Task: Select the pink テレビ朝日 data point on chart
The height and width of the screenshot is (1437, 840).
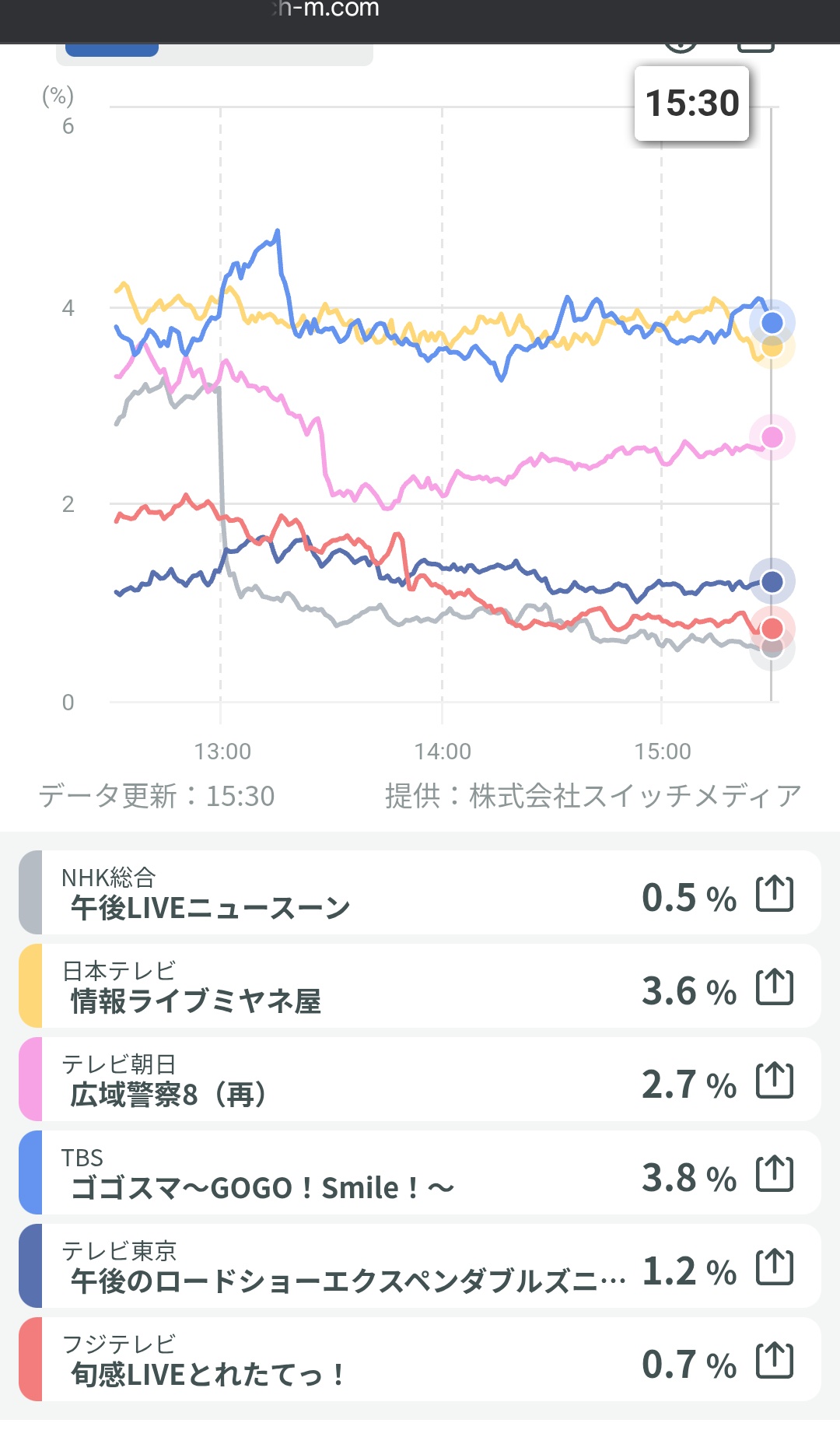Action: click(772, 437)
